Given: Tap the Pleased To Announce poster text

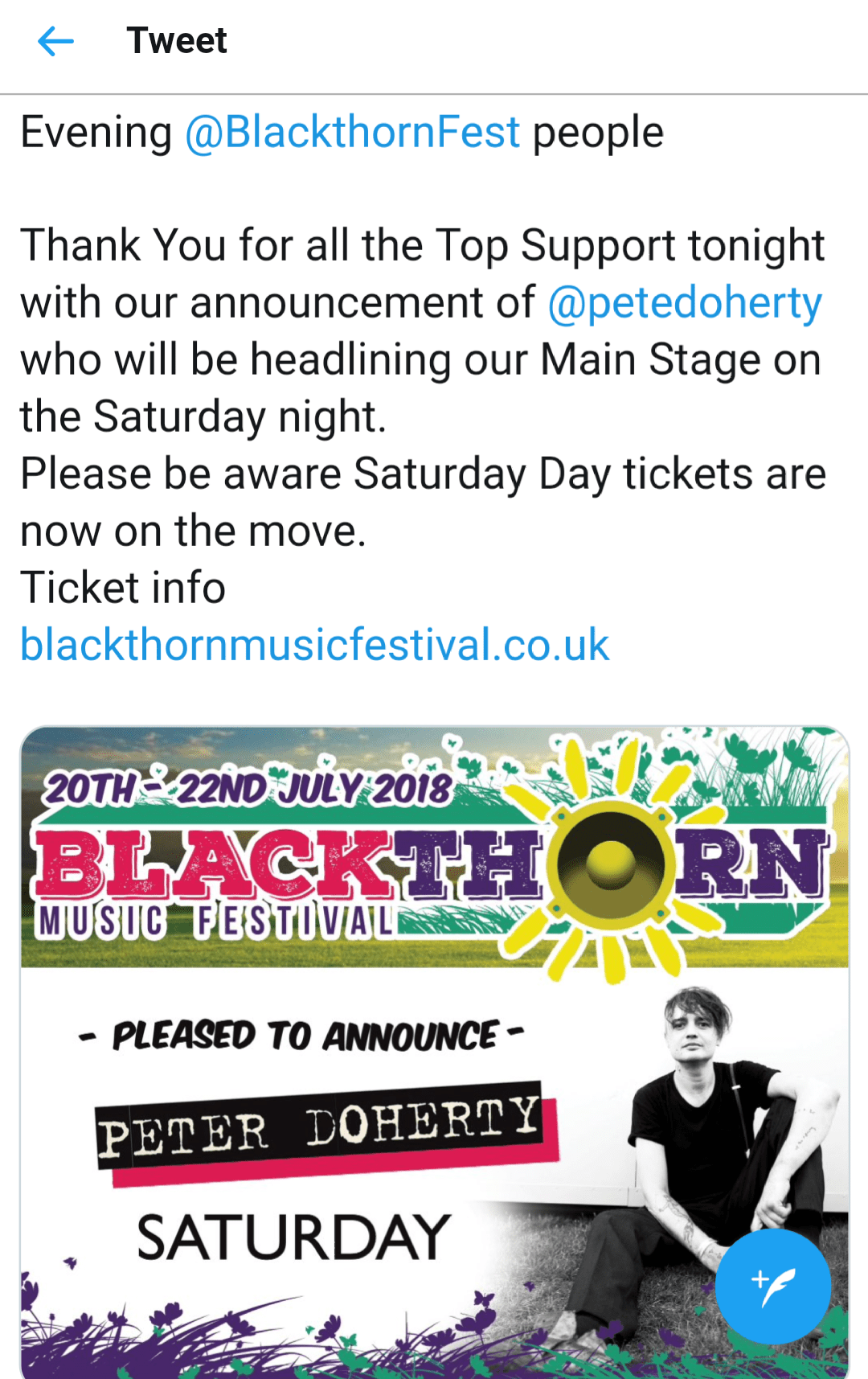Looking at the screenshot, I should coord(304,1036).
